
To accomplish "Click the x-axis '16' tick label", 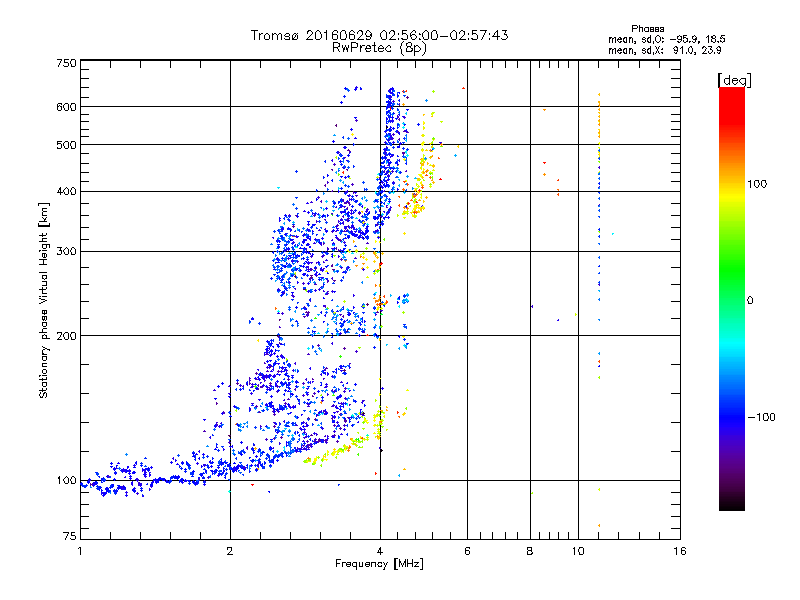I will (680, 551).
